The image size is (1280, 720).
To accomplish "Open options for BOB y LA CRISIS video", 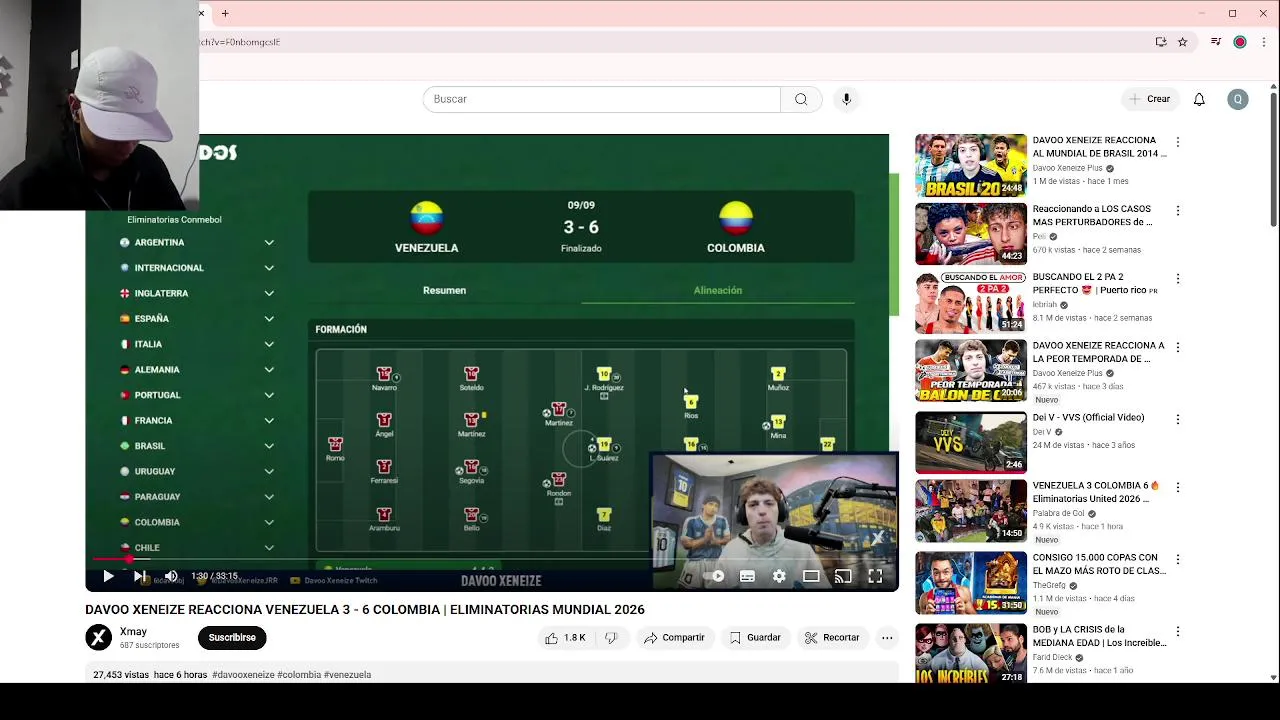I will click(1178, 631).
